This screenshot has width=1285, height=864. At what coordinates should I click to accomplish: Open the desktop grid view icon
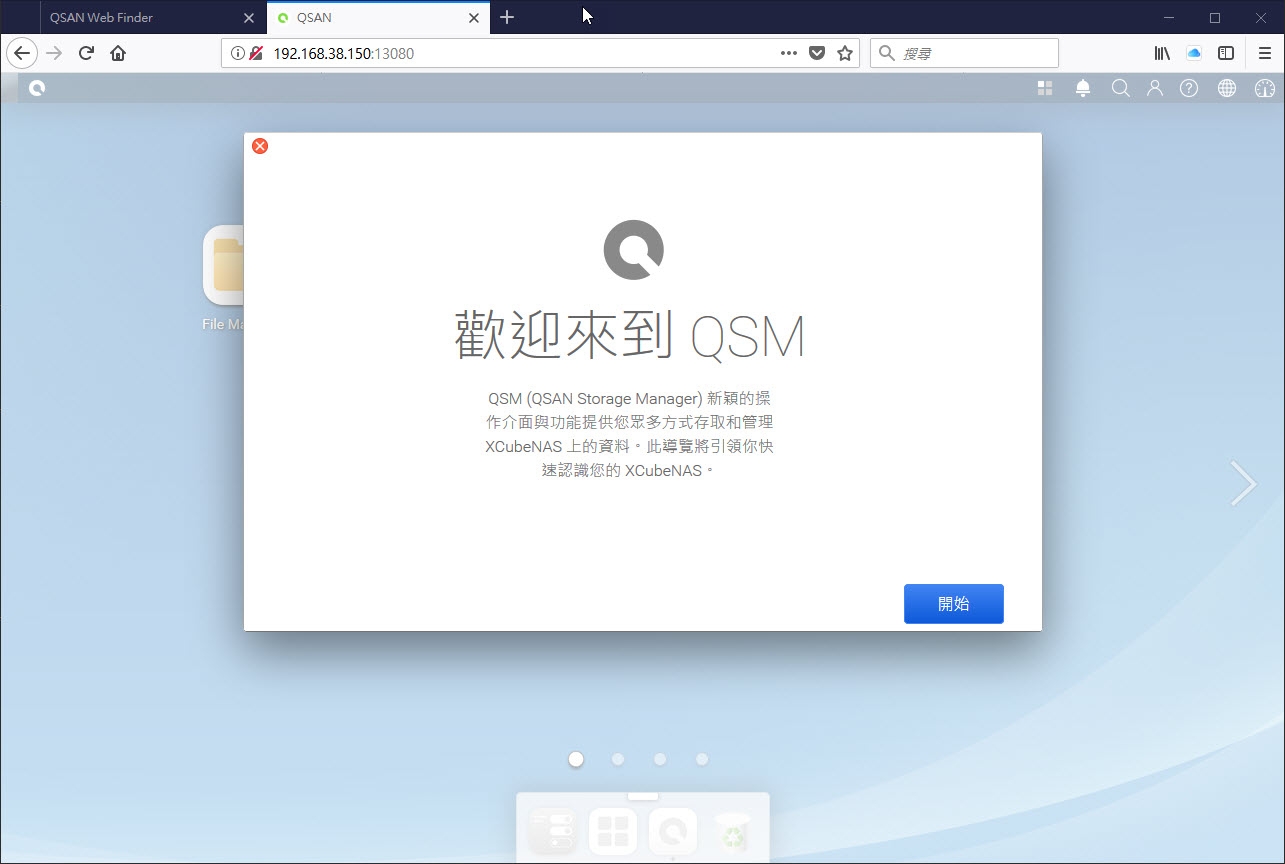[x=1045, y=88]
